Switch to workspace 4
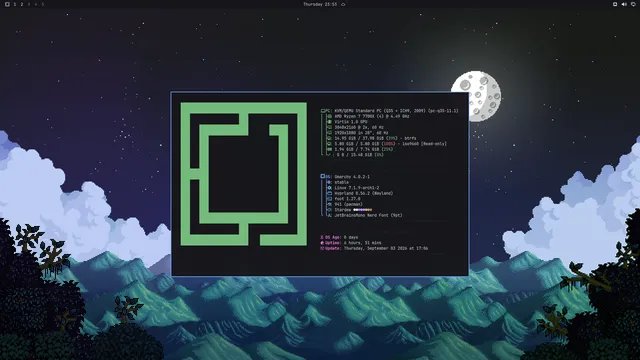640x360 pixels. (x=36, y=4)
